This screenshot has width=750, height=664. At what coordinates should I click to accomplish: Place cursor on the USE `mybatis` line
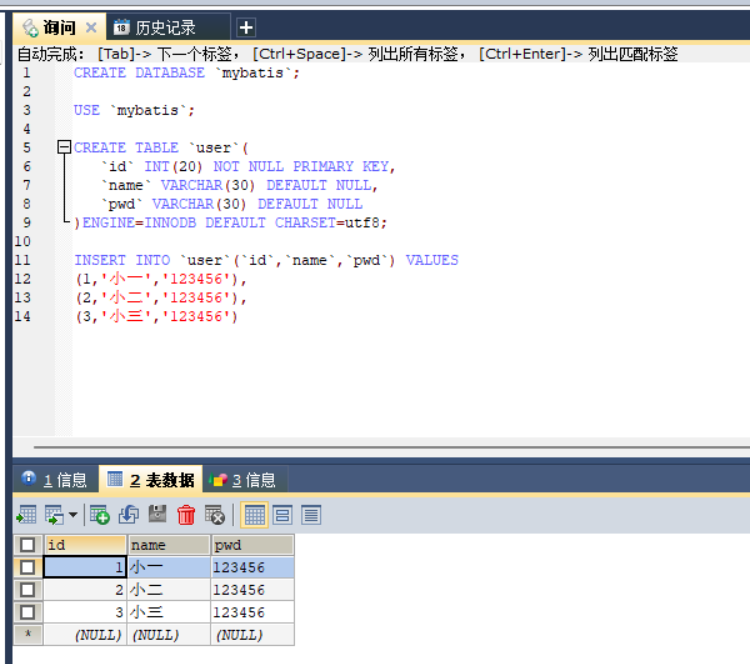134,111
